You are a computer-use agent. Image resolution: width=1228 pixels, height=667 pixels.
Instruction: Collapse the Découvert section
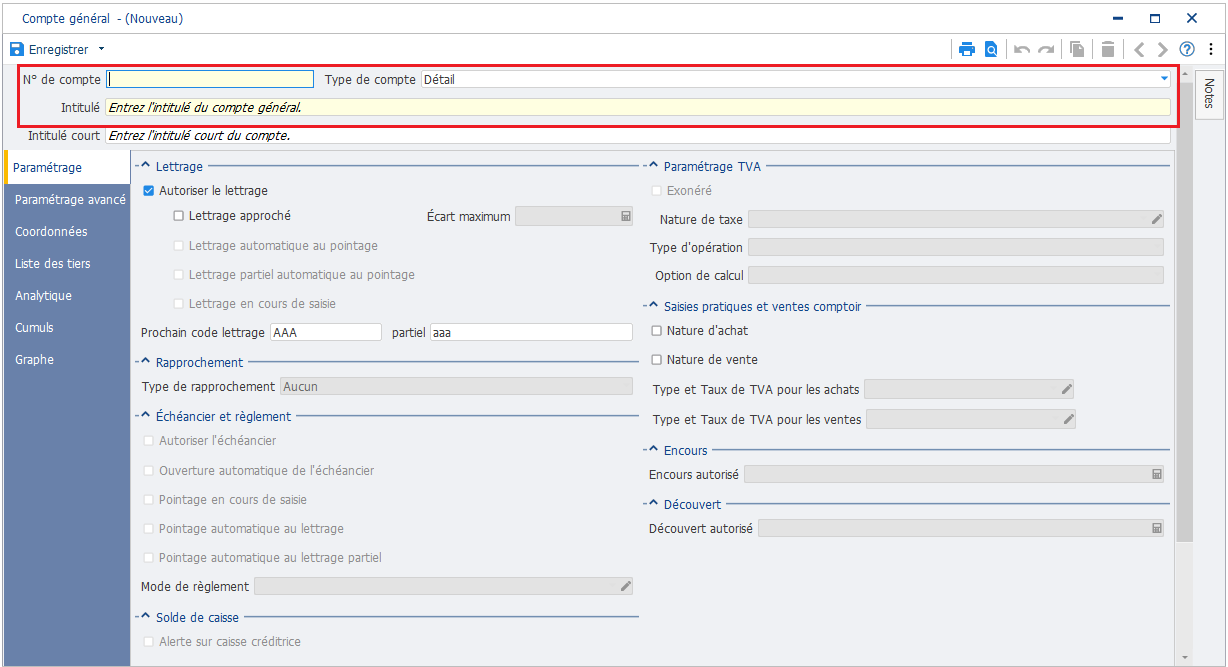click(x=653, y=504)
